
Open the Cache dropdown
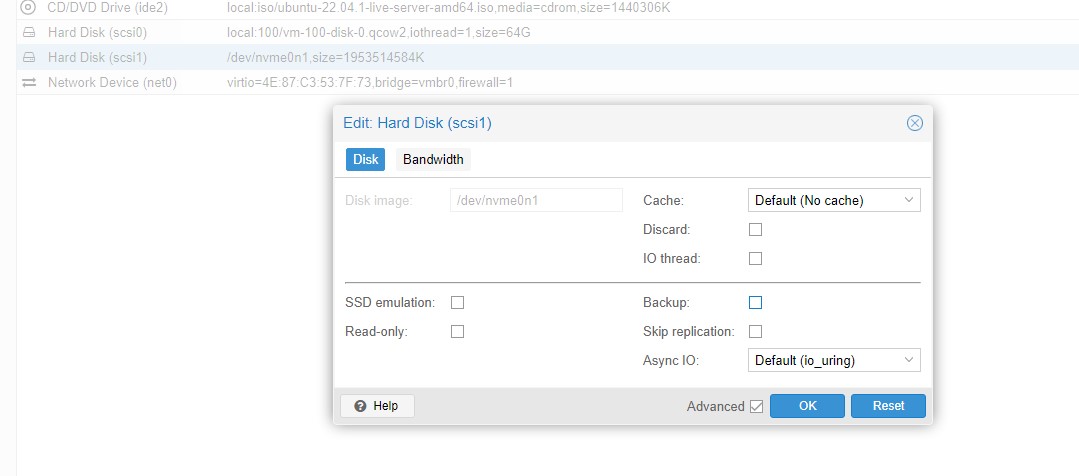coord(834,200)
